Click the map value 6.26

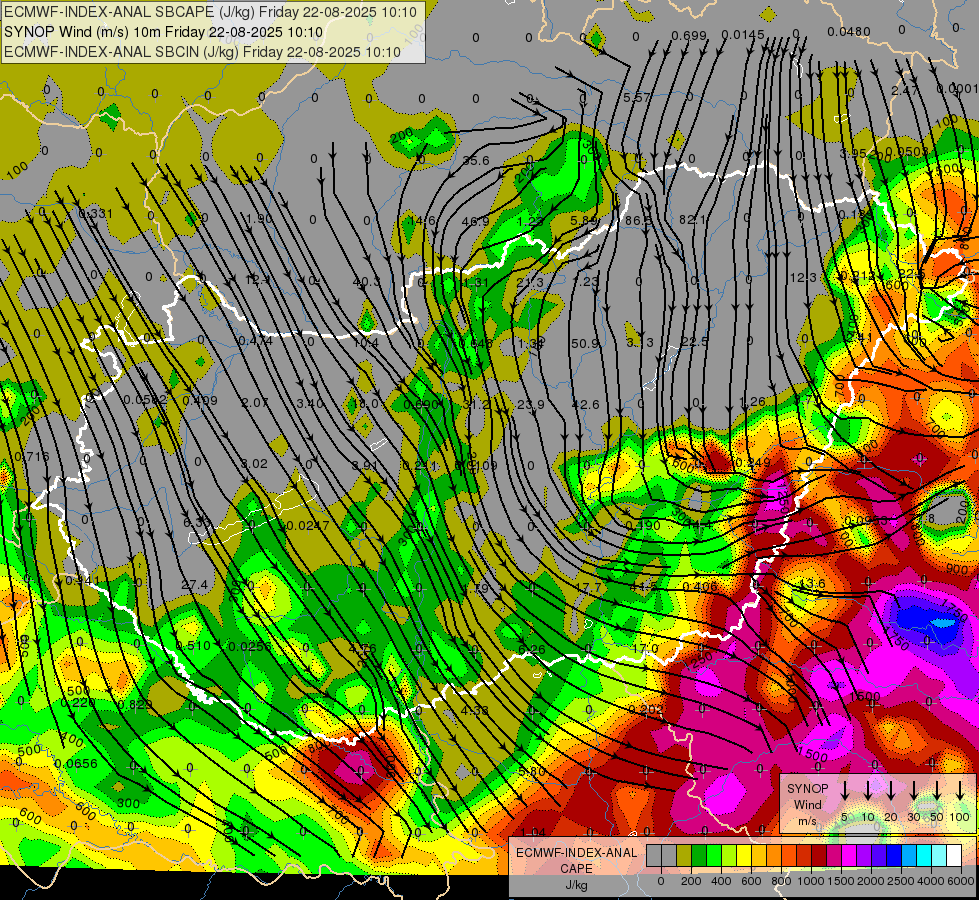tap(531, 650)
